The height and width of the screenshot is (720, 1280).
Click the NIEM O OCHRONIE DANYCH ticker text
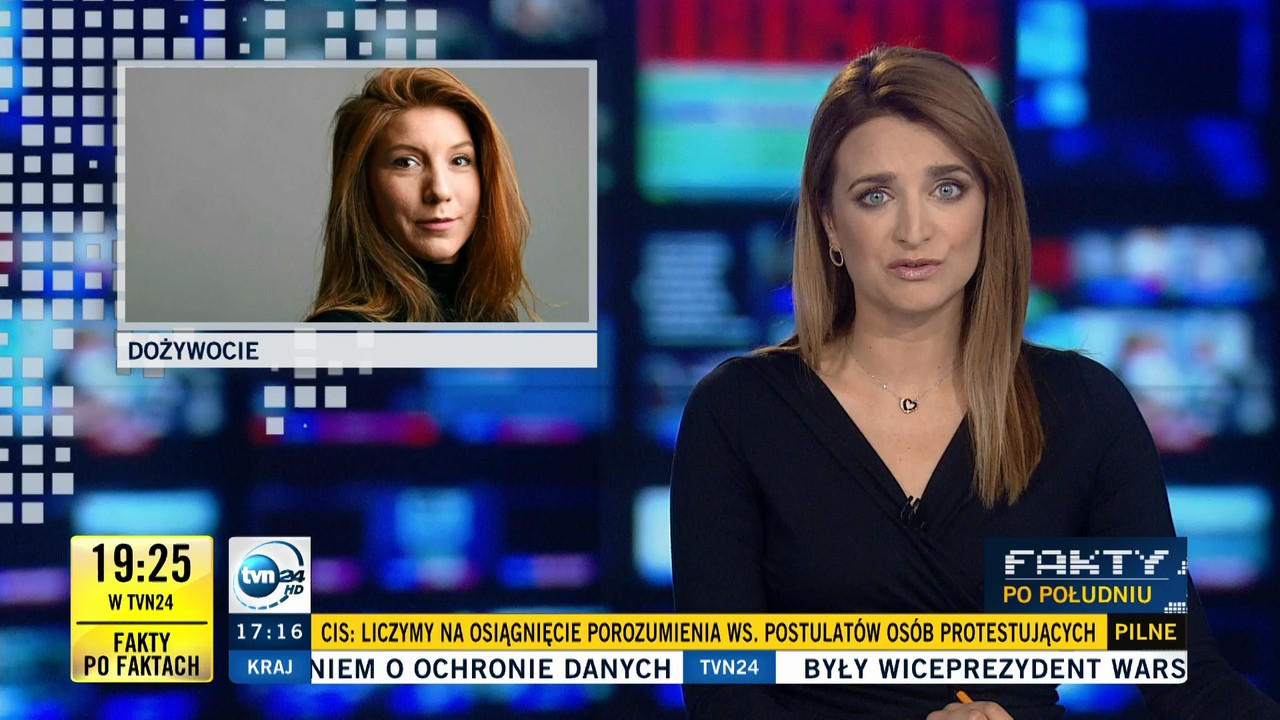pos(491,668)
